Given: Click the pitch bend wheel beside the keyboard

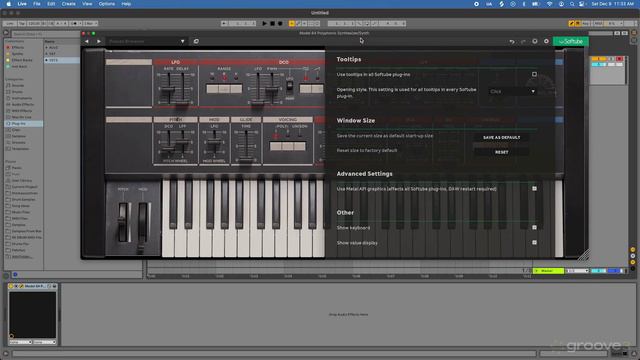Looking at the screenshot, I should (x=123, y=222).
